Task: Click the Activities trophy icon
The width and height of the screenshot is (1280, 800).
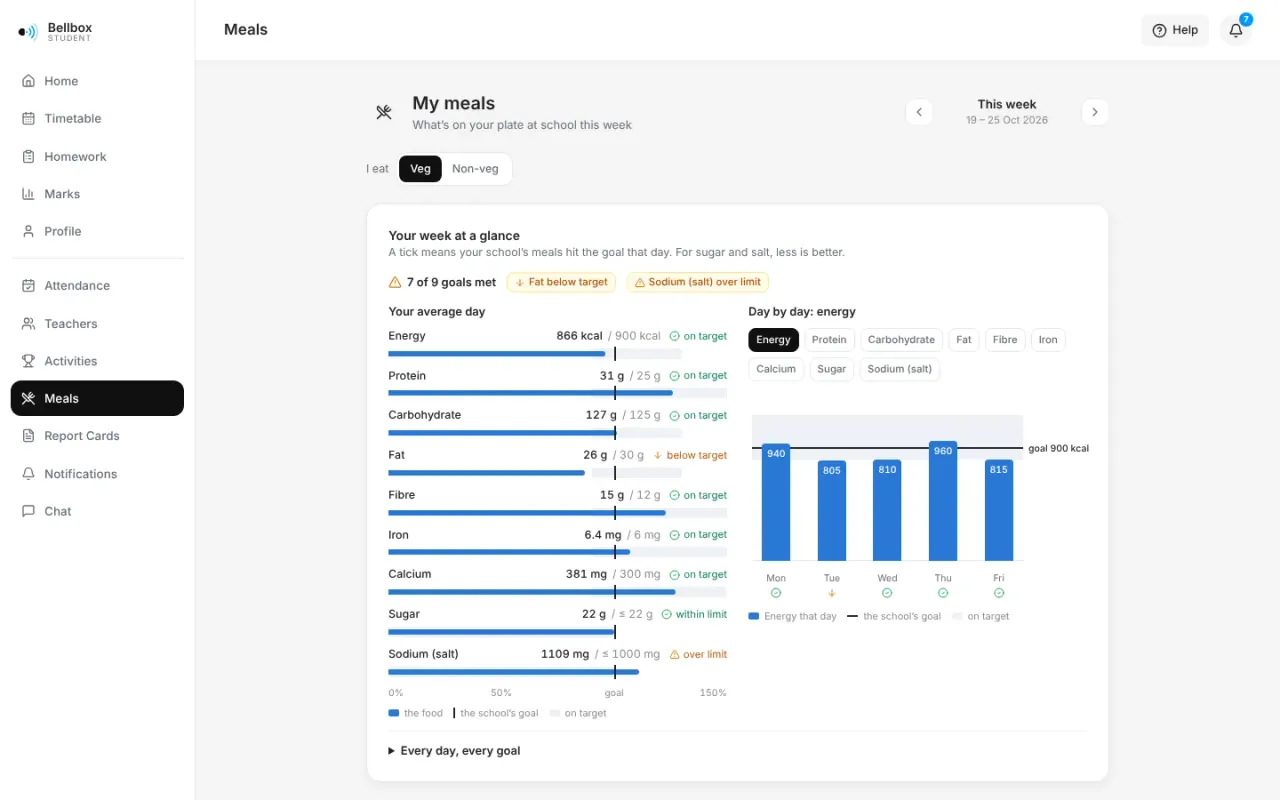Action: 28,361
